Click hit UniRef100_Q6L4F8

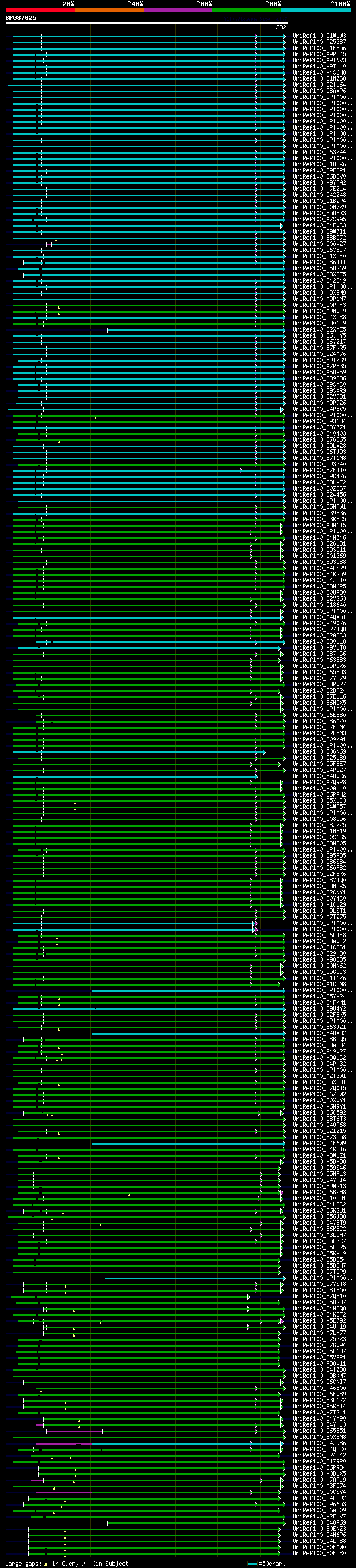[x=319, y=935]
